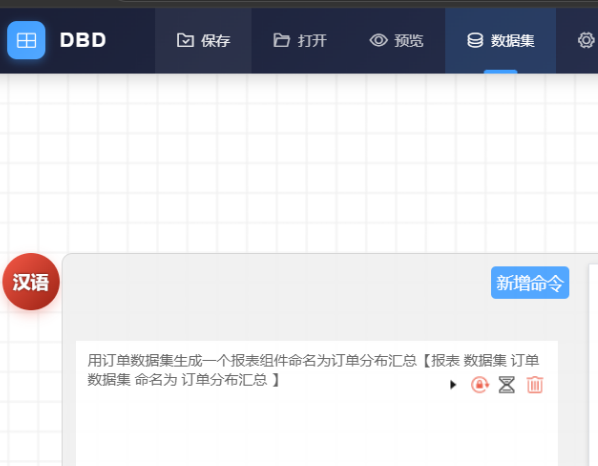Open settings with the gear icon

[x=586, y=40]
